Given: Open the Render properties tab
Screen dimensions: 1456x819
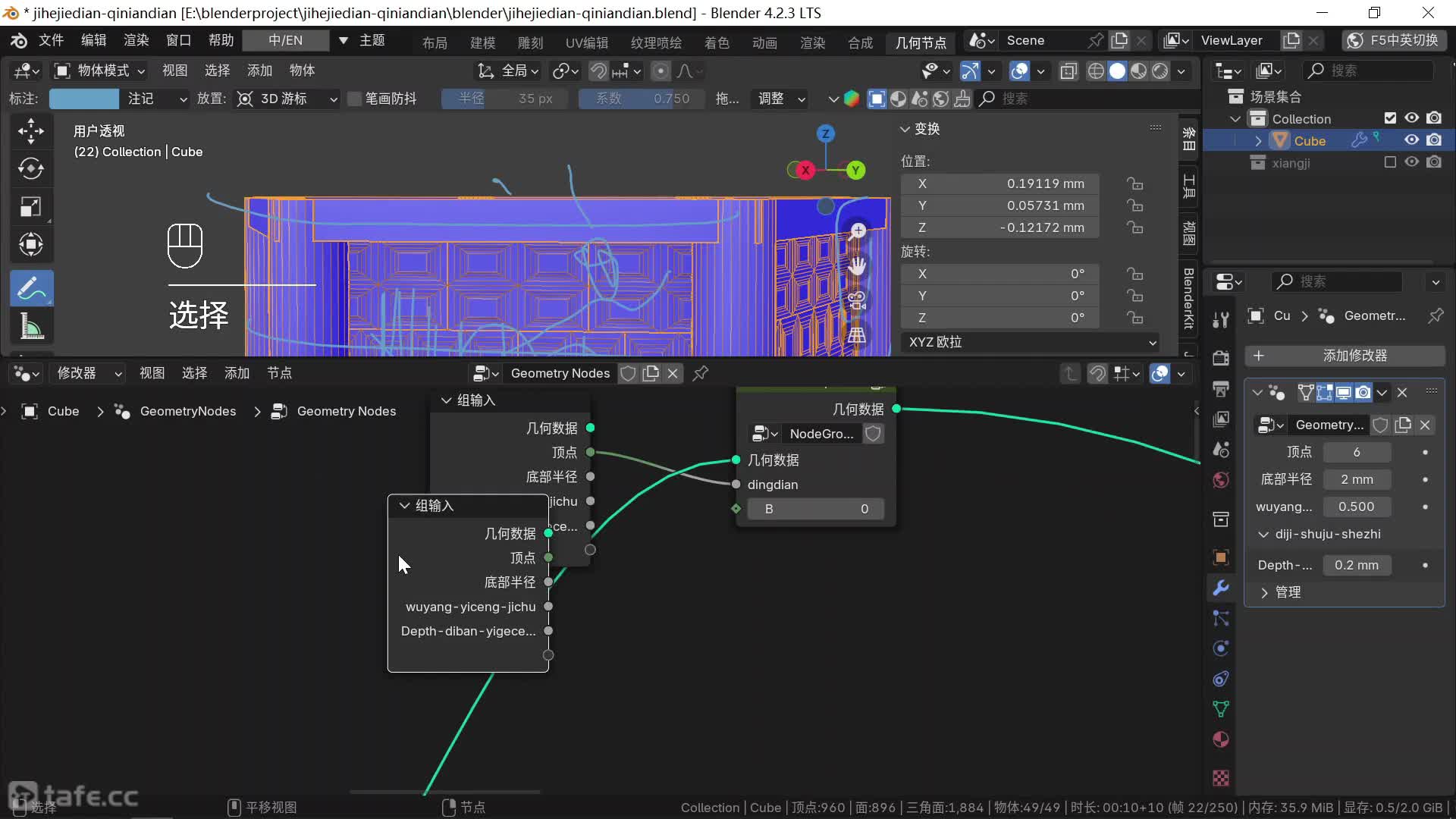Looking at the screenshot, I should [x=1221, y=357].
